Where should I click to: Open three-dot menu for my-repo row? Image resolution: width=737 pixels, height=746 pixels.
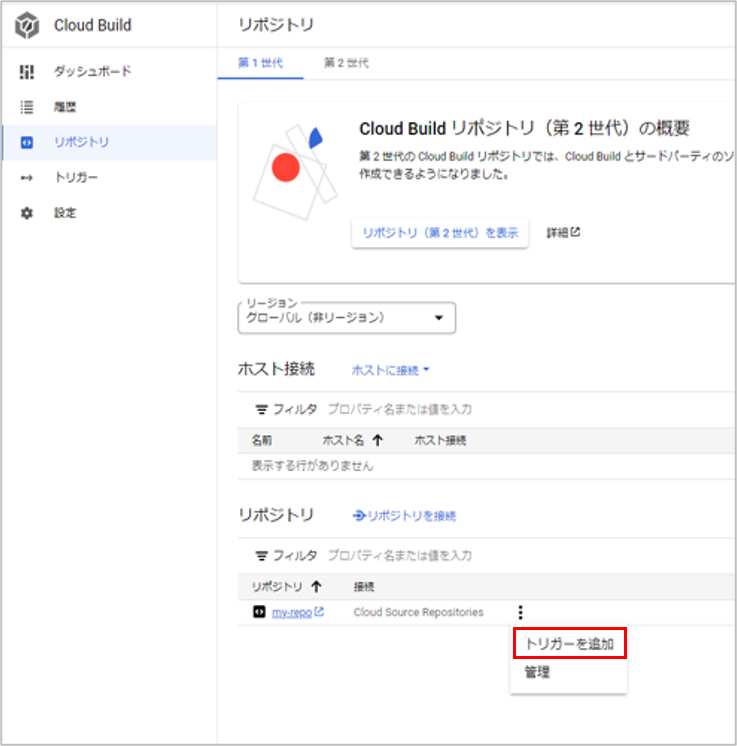click(519, 613)
